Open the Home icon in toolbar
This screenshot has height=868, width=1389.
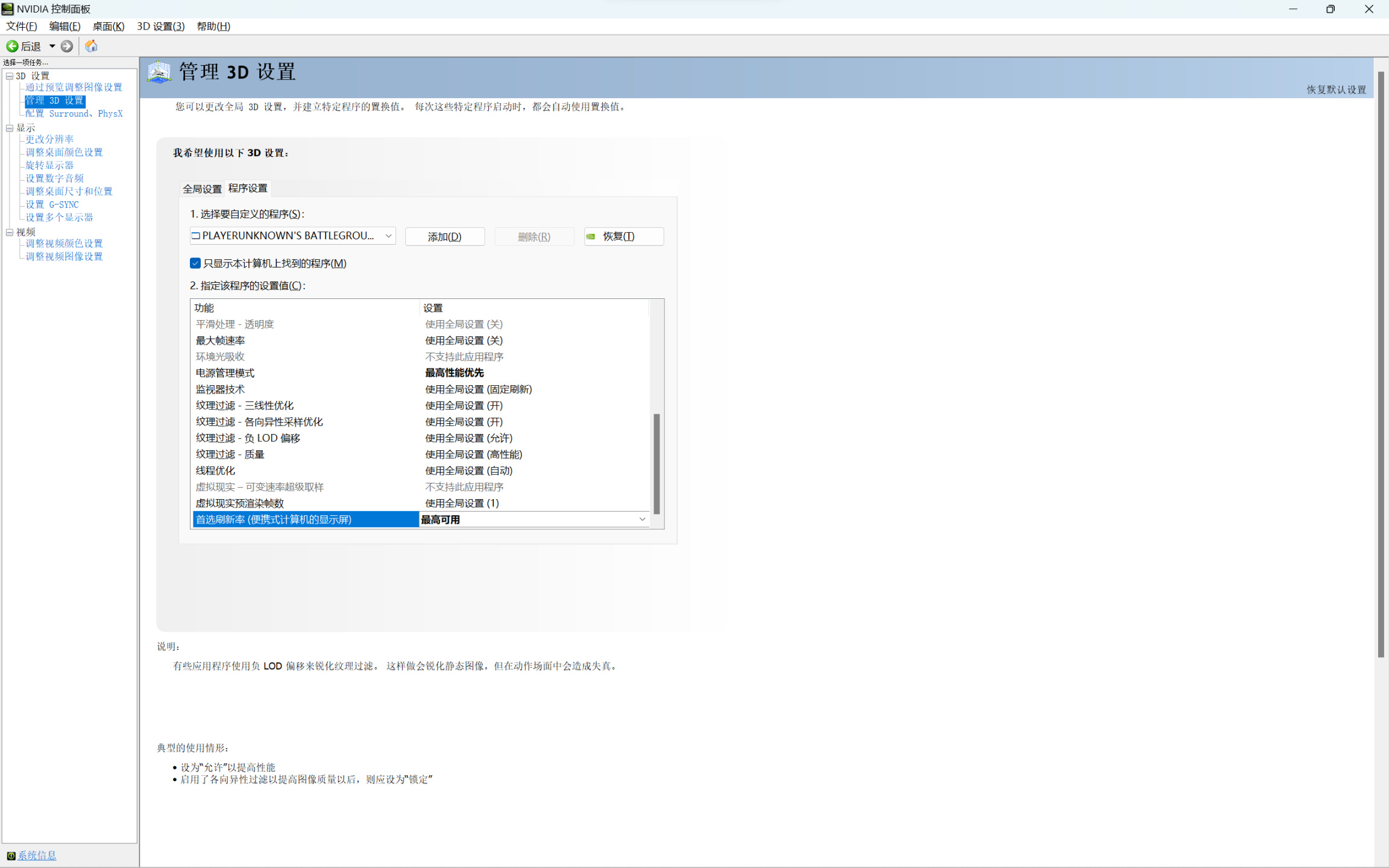pos(91,46)
